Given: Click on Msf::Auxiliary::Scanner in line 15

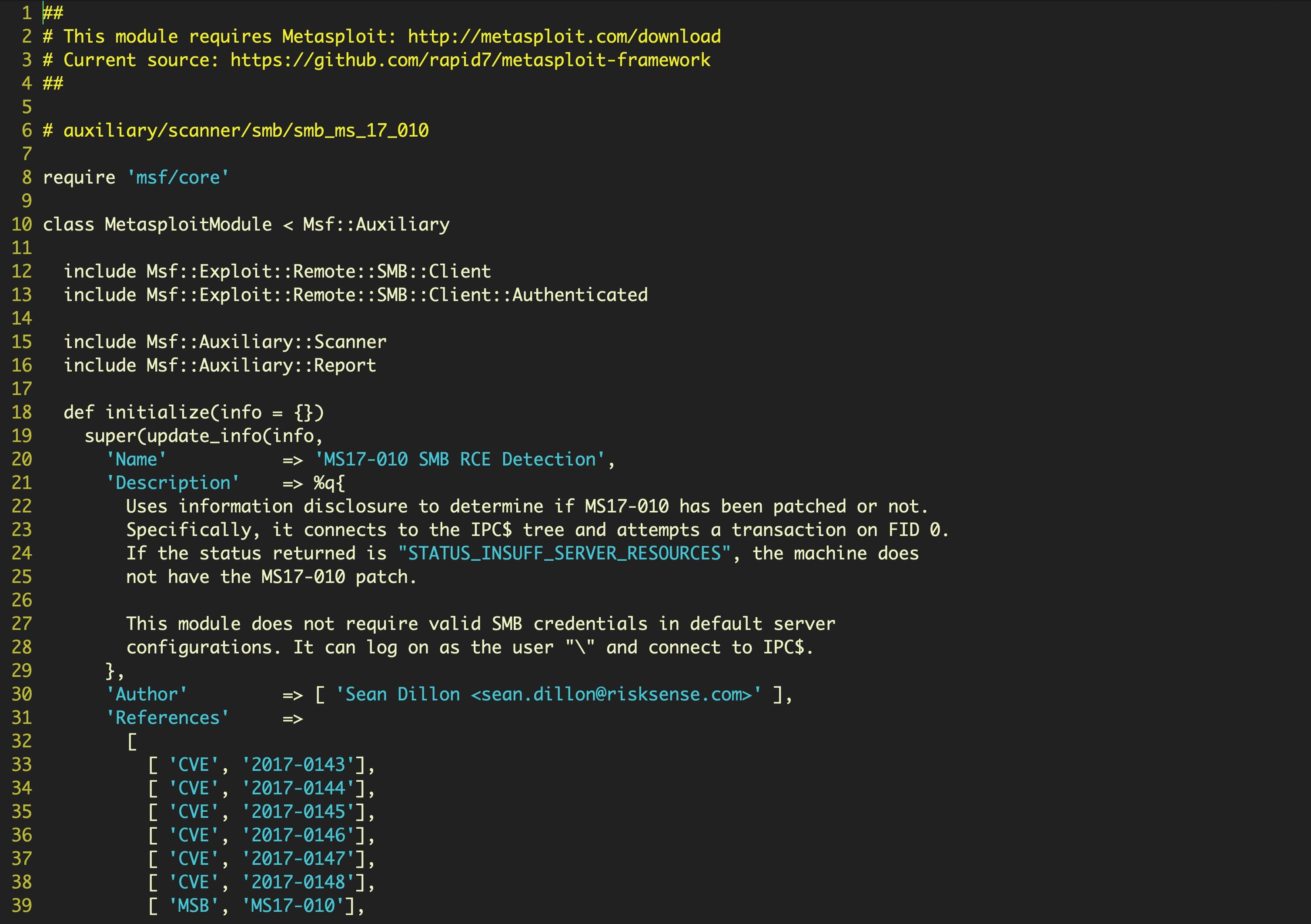Looking at the screenshot, I should pyautogui.click(x=266, y=342).
